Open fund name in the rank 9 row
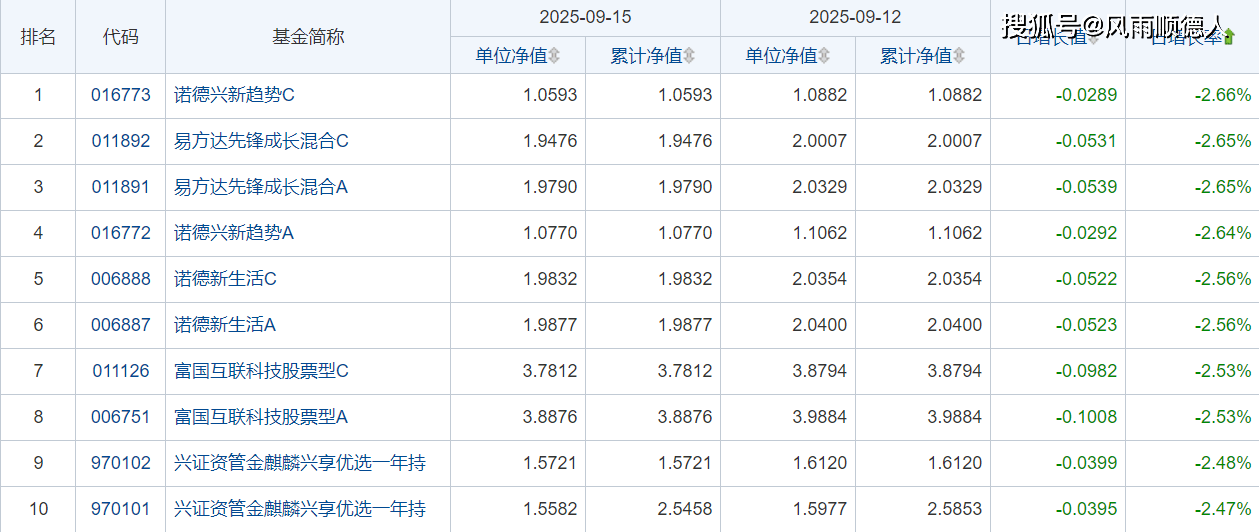 pyautogui.click(x=300, y=463)
